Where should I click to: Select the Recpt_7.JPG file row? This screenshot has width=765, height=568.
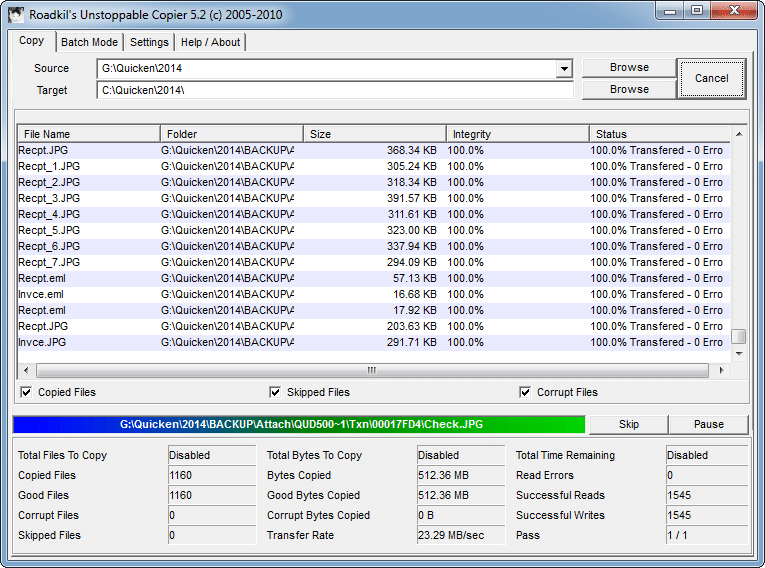[x=374, y=263]
